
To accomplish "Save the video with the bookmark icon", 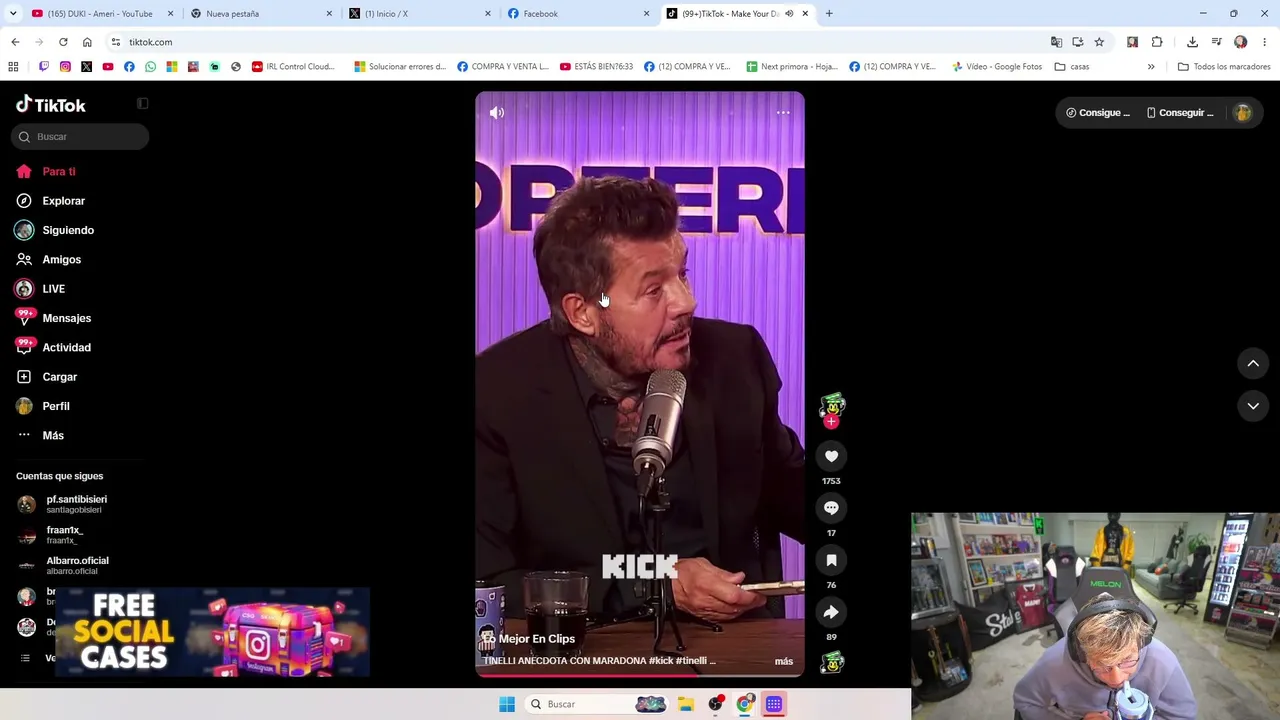I will click(831, 560).
